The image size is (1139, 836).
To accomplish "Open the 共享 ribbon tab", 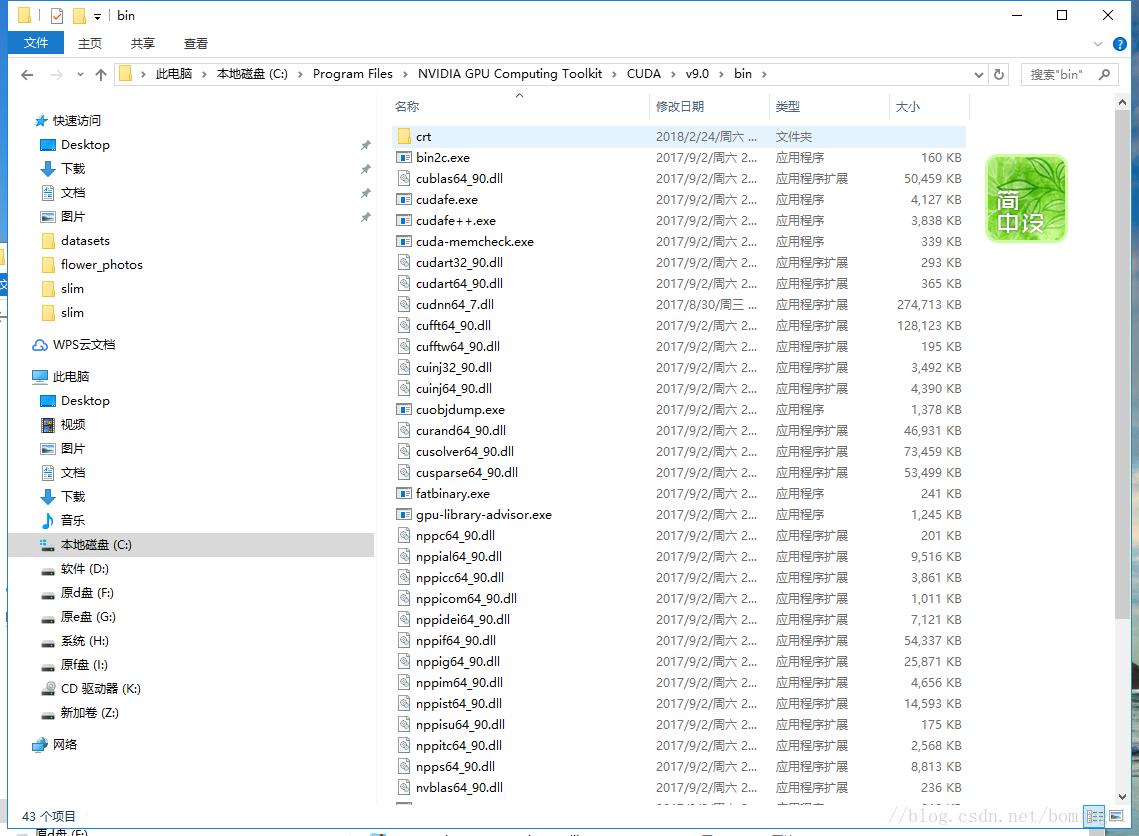I will point(142,43).
